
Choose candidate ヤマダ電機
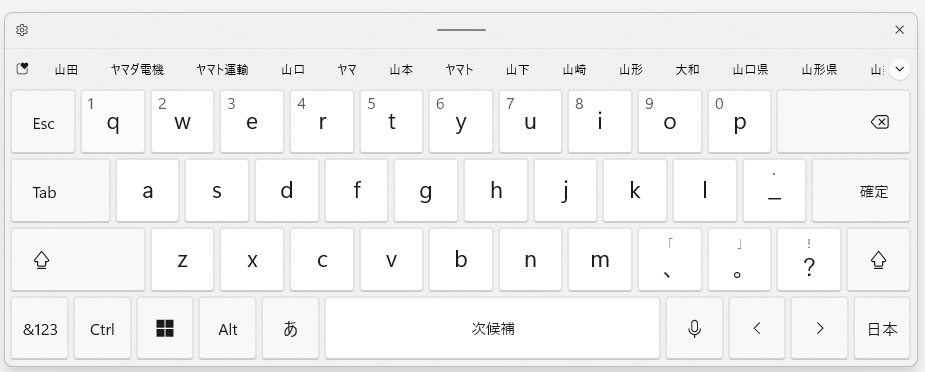click(137, 70)
